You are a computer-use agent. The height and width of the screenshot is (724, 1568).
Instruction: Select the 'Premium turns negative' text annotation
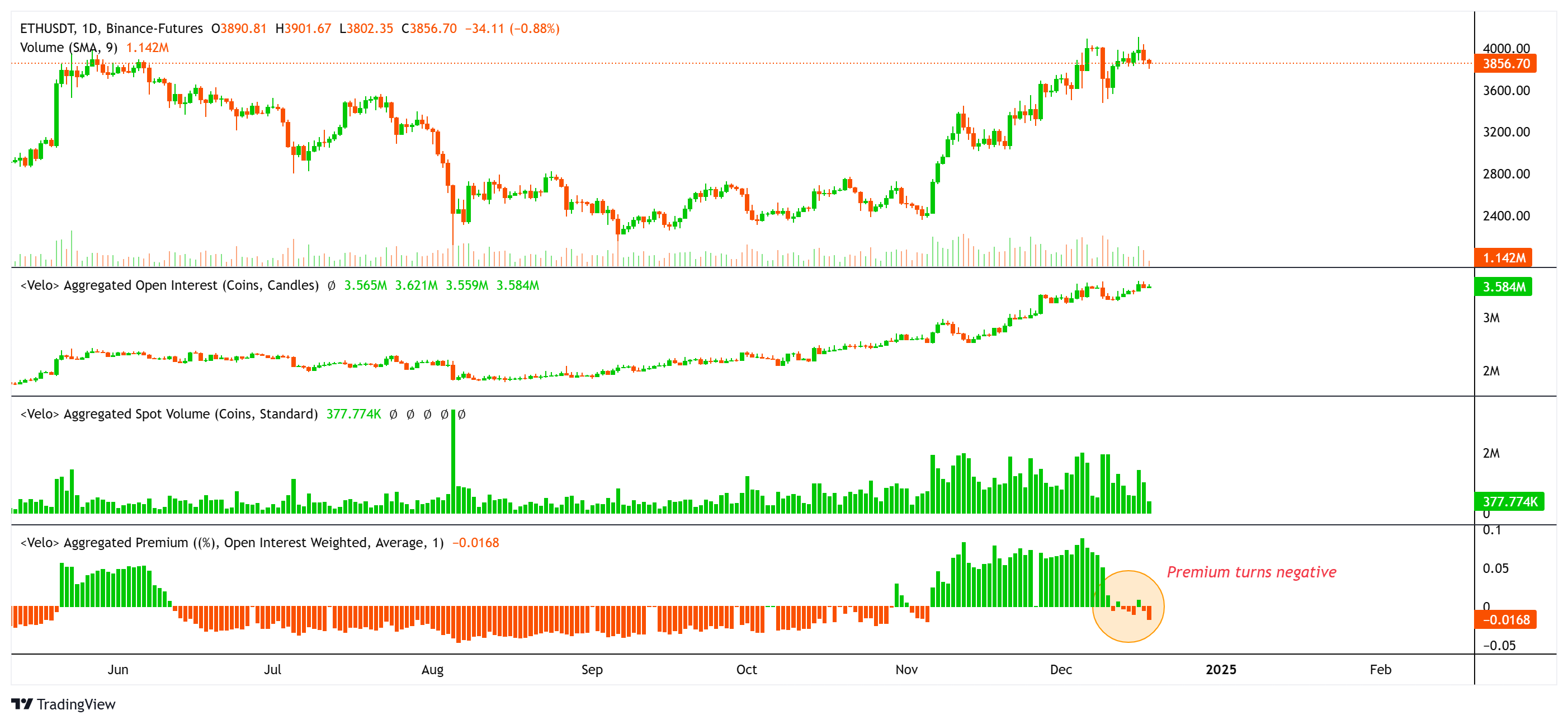(1251, 572)
